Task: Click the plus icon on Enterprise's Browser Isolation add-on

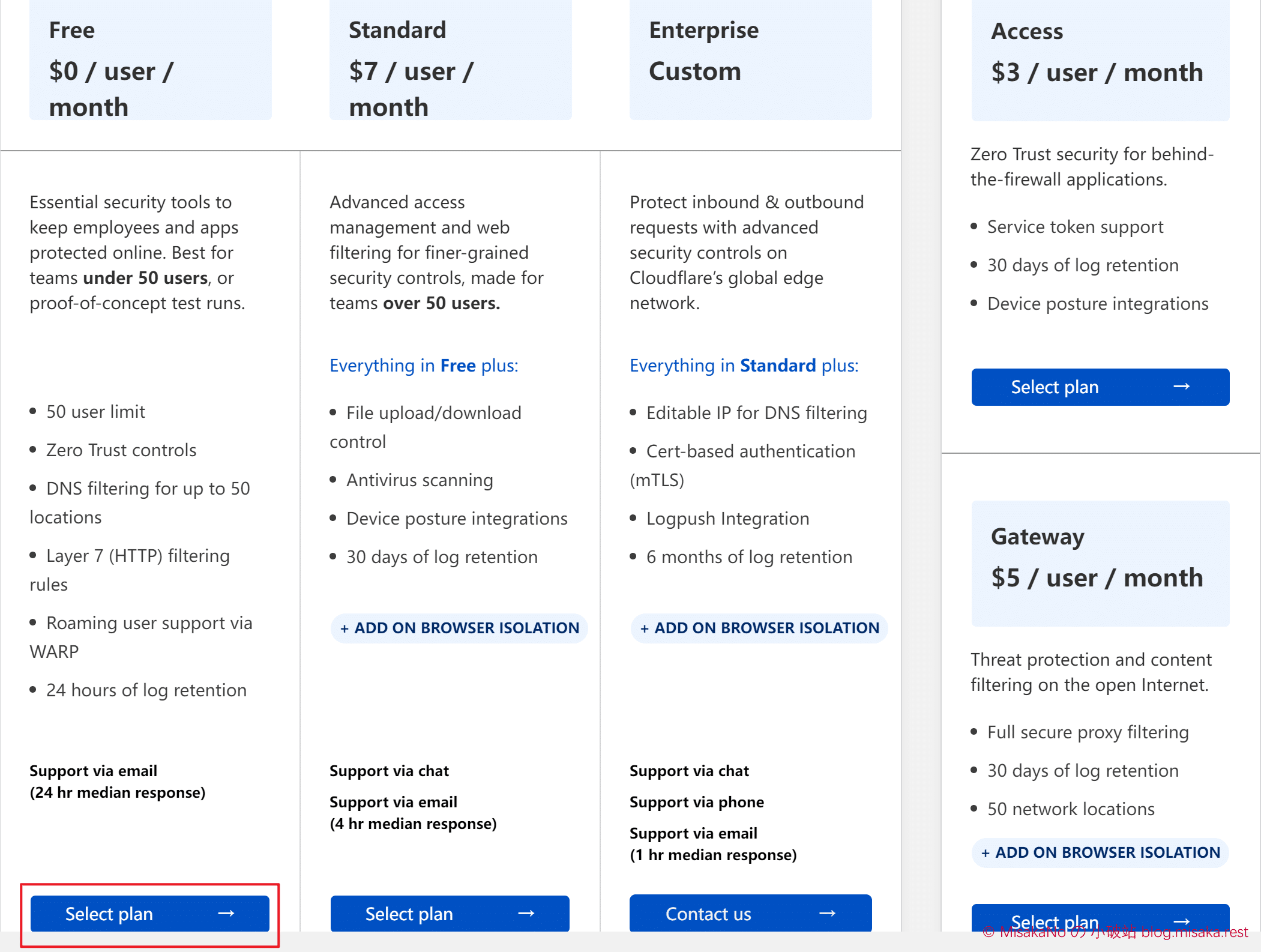Action: (x=645, y=628)
